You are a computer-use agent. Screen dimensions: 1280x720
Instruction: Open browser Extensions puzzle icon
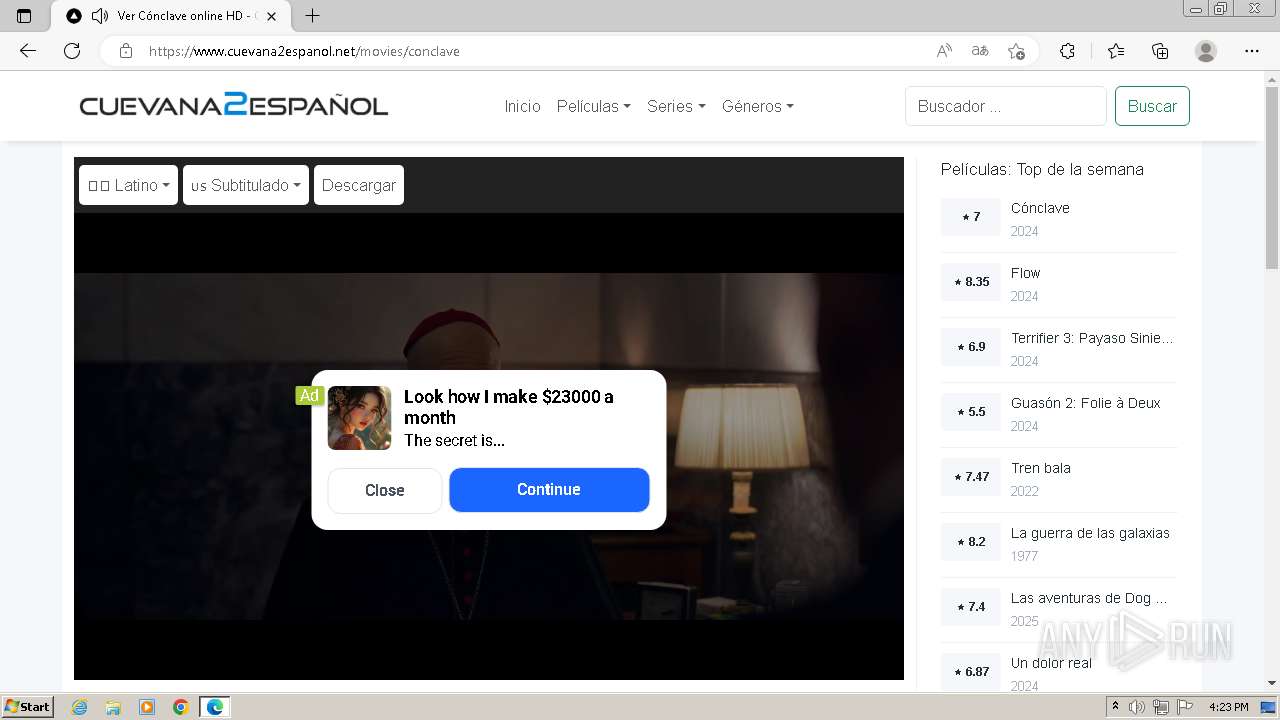[x=1068, y=51]
